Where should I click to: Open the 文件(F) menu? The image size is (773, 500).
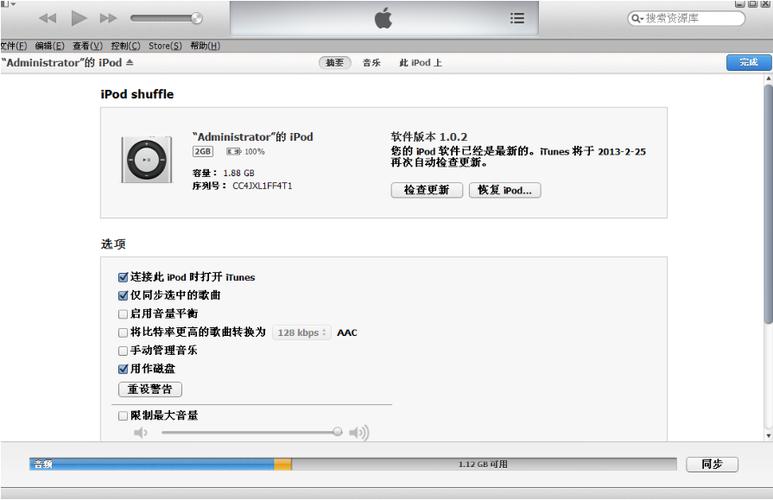coord(14,46)
